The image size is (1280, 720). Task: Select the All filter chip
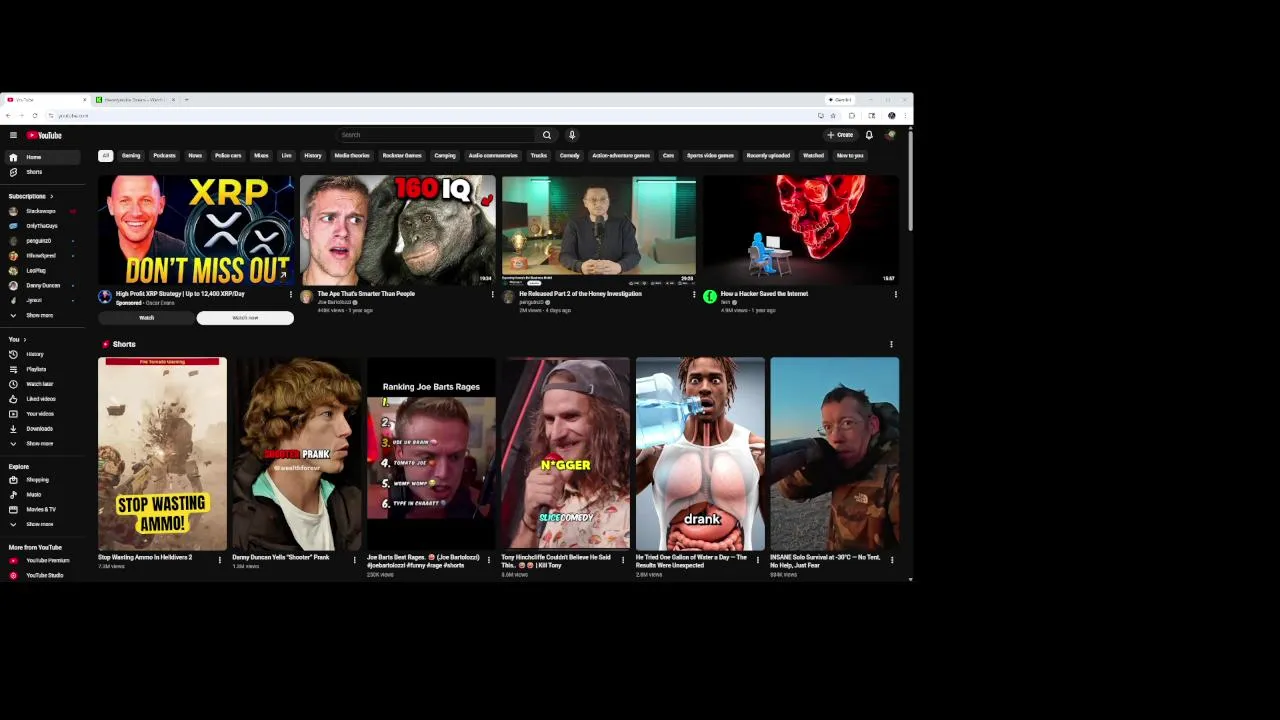[x=105, y=155]
